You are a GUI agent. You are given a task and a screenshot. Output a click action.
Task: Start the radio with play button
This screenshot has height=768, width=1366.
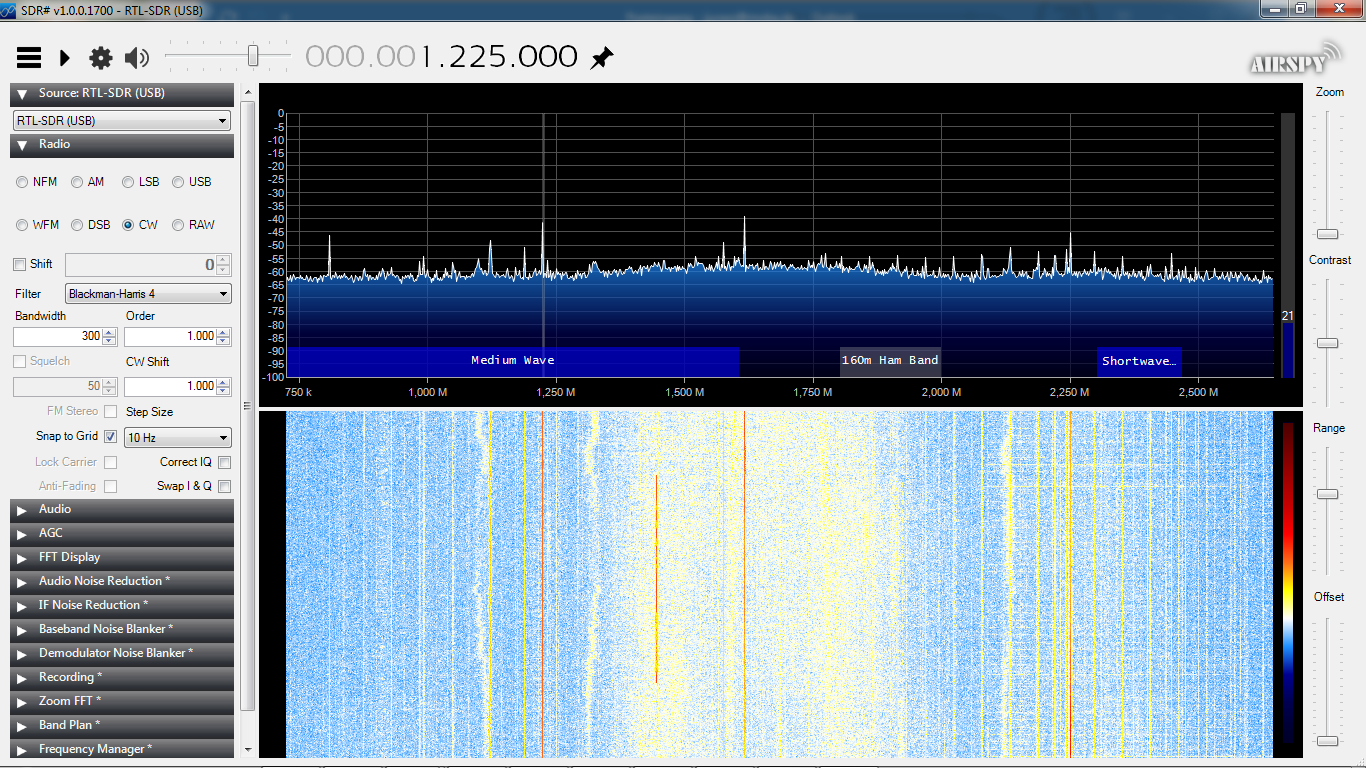click(x=65, y=58)
